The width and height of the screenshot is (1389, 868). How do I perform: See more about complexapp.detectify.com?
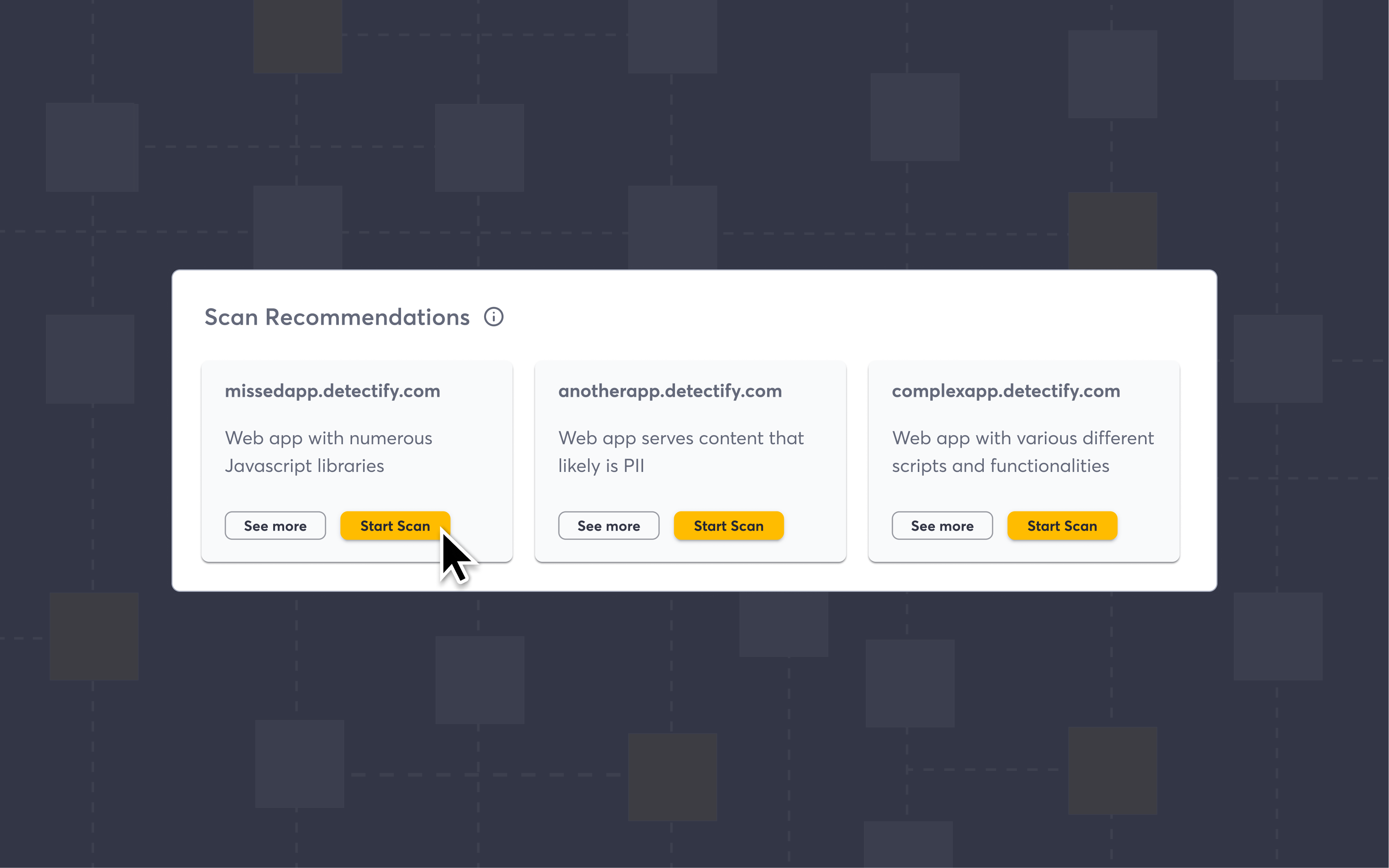coord(942,526)
